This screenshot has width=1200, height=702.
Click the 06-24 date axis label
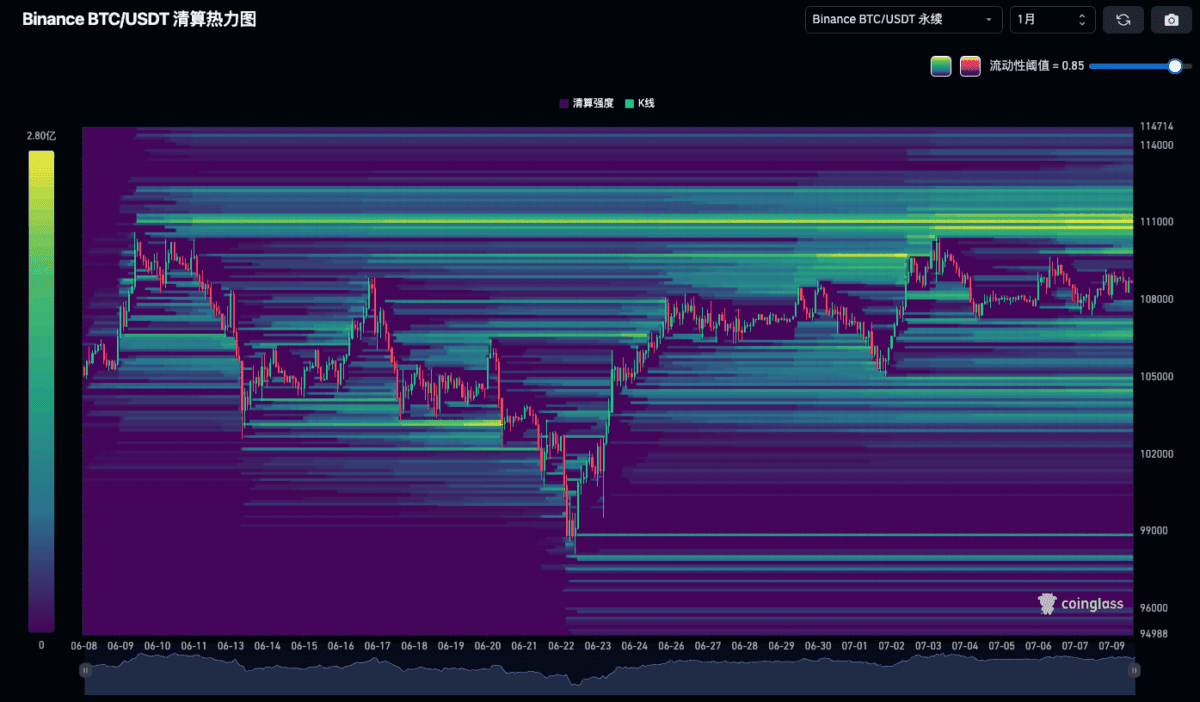click(635, 646)
